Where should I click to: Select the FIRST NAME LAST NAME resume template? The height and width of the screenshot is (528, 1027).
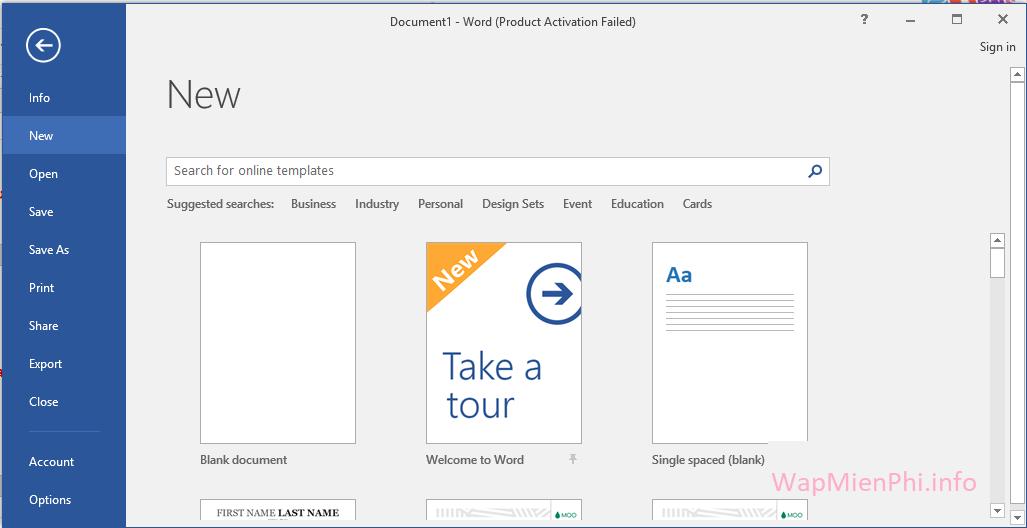click(278, 510)
